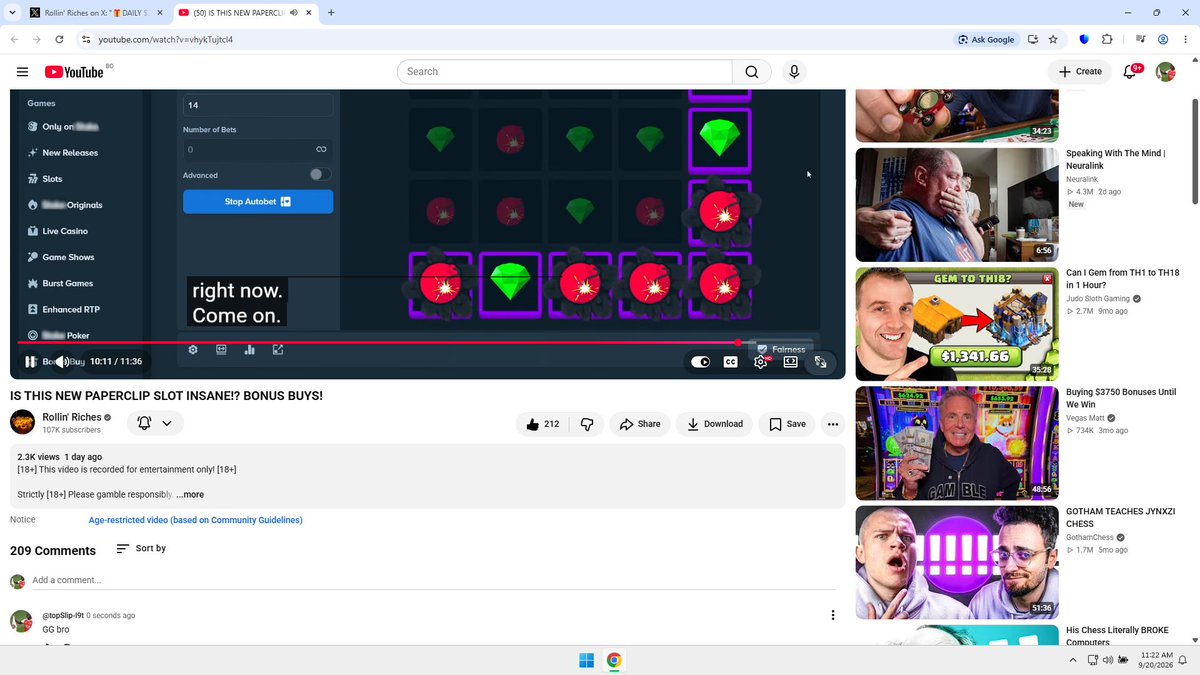Open the comments Sort by menu
Image resolution: width=1200 pixels, height=675 pixels.
141,549
